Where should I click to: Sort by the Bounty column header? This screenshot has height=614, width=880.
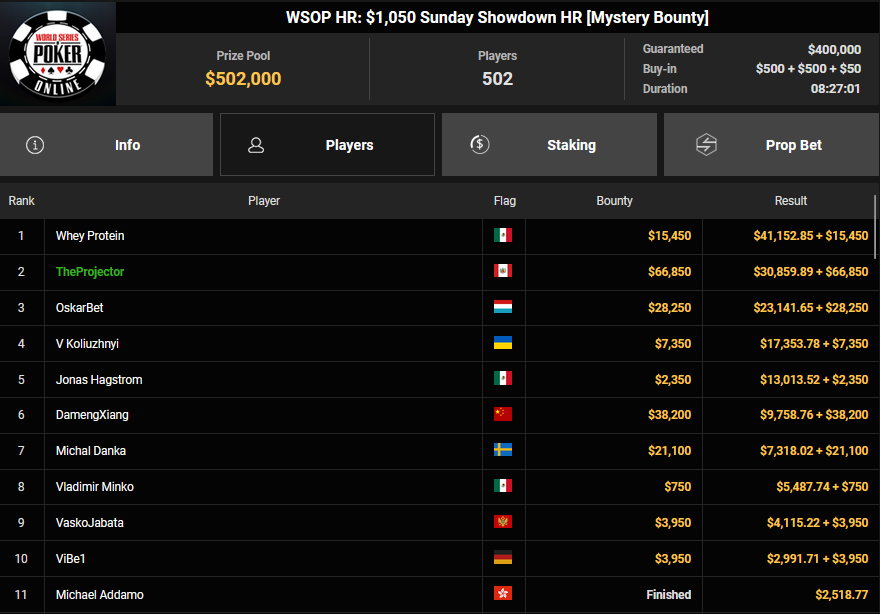(x=614, y=201)
